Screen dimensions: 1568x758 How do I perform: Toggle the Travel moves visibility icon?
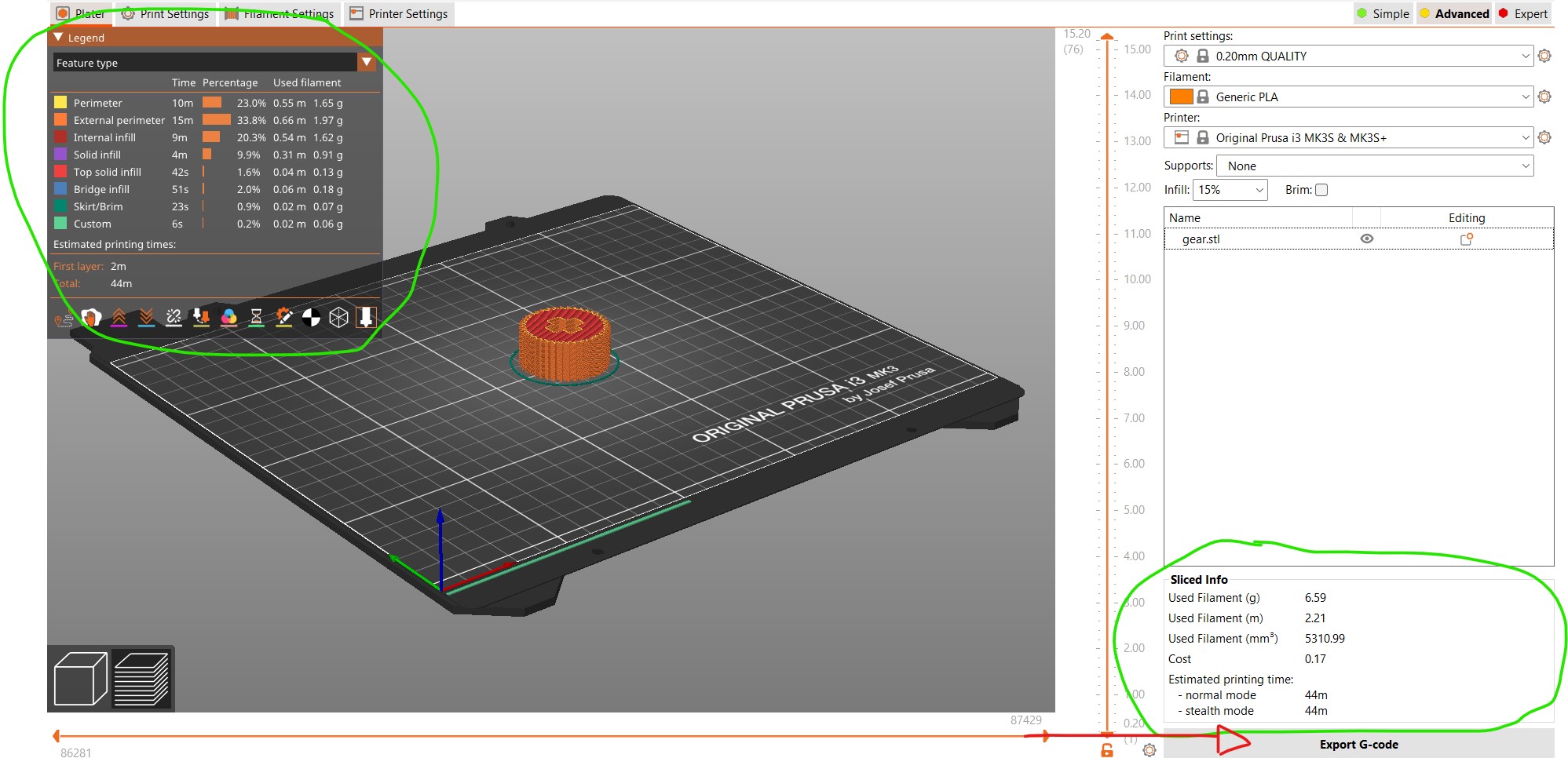[64, 319]
